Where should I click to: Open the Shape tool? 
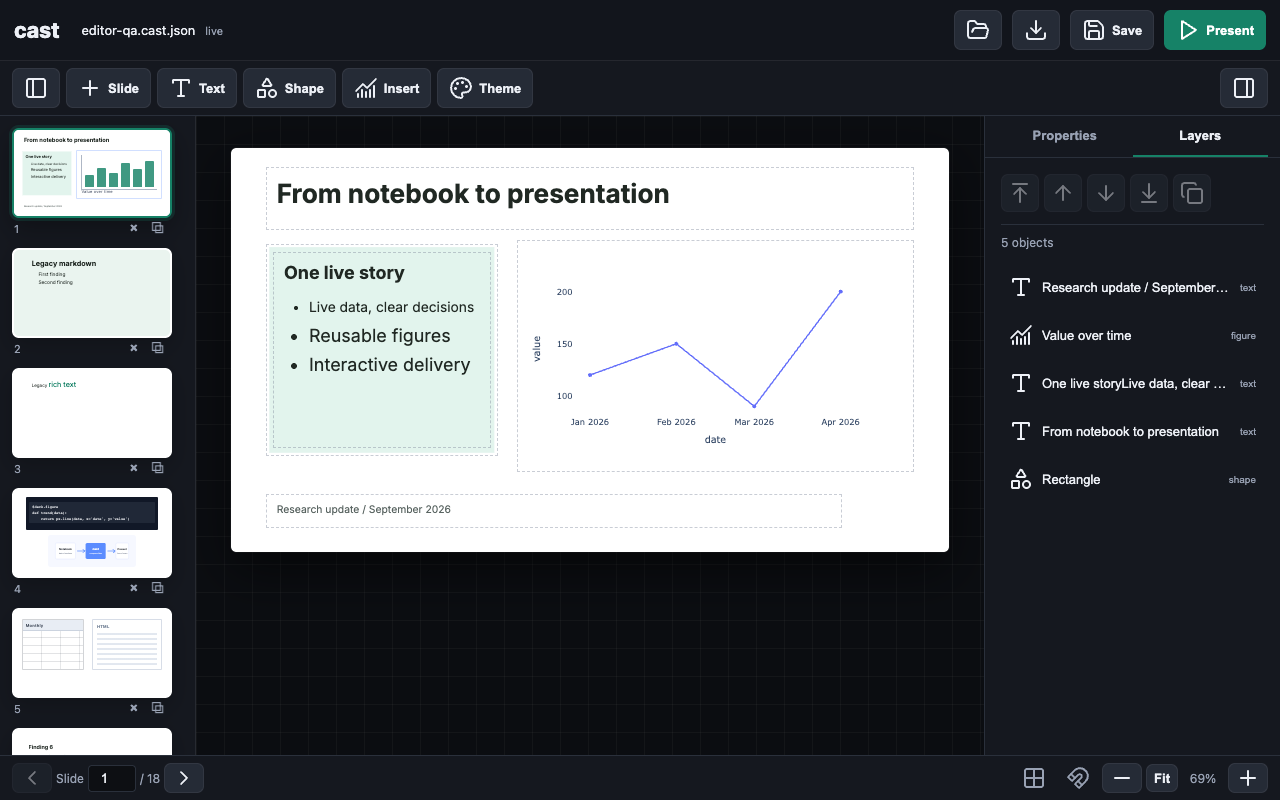point(290,88)
